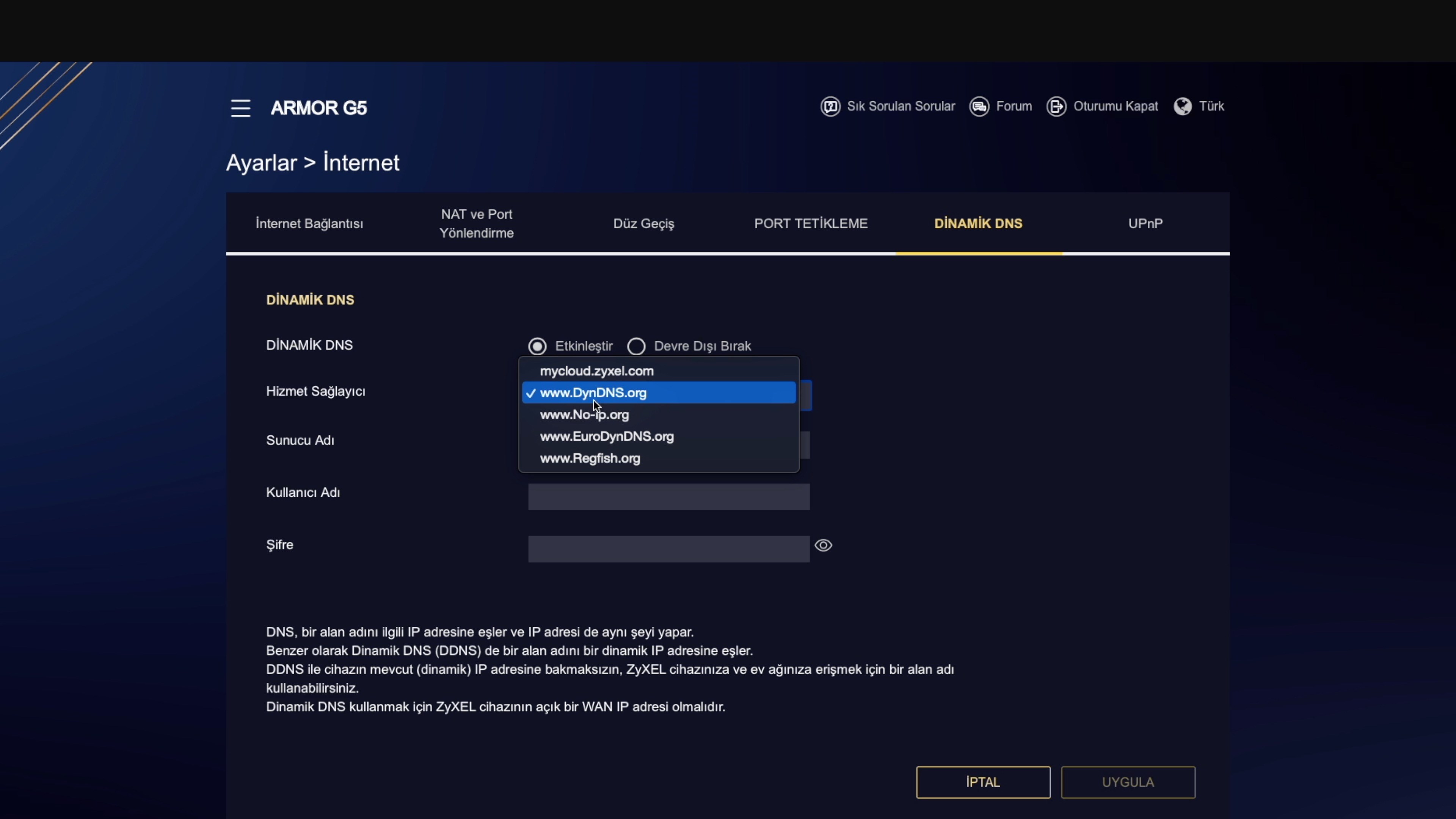1456x819 pixels.
Task: Switch to the PORT TETİKLEME tab
Action: (811, 224)
